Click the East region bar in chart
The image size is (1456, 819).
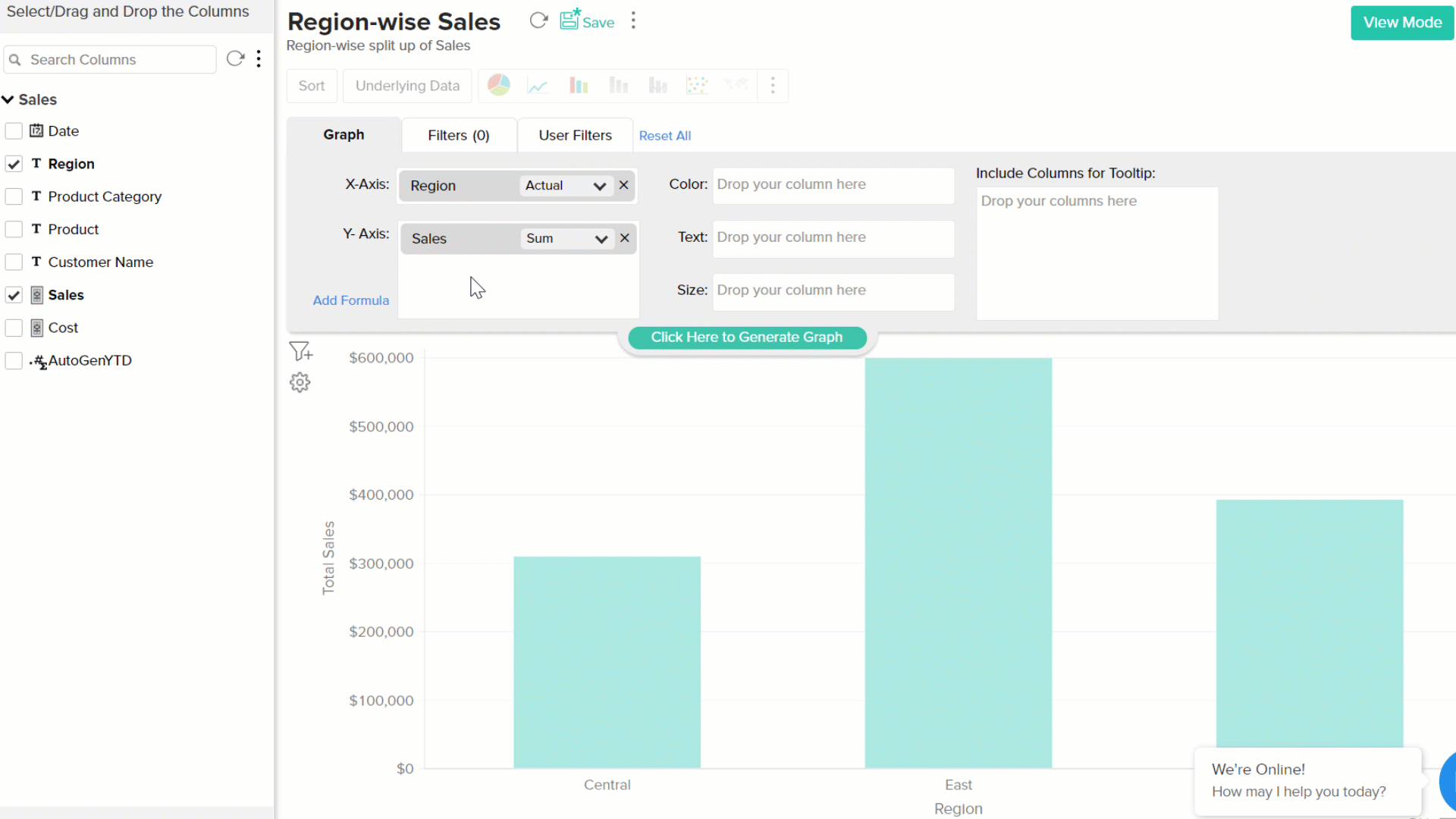(x=958, y=561)
